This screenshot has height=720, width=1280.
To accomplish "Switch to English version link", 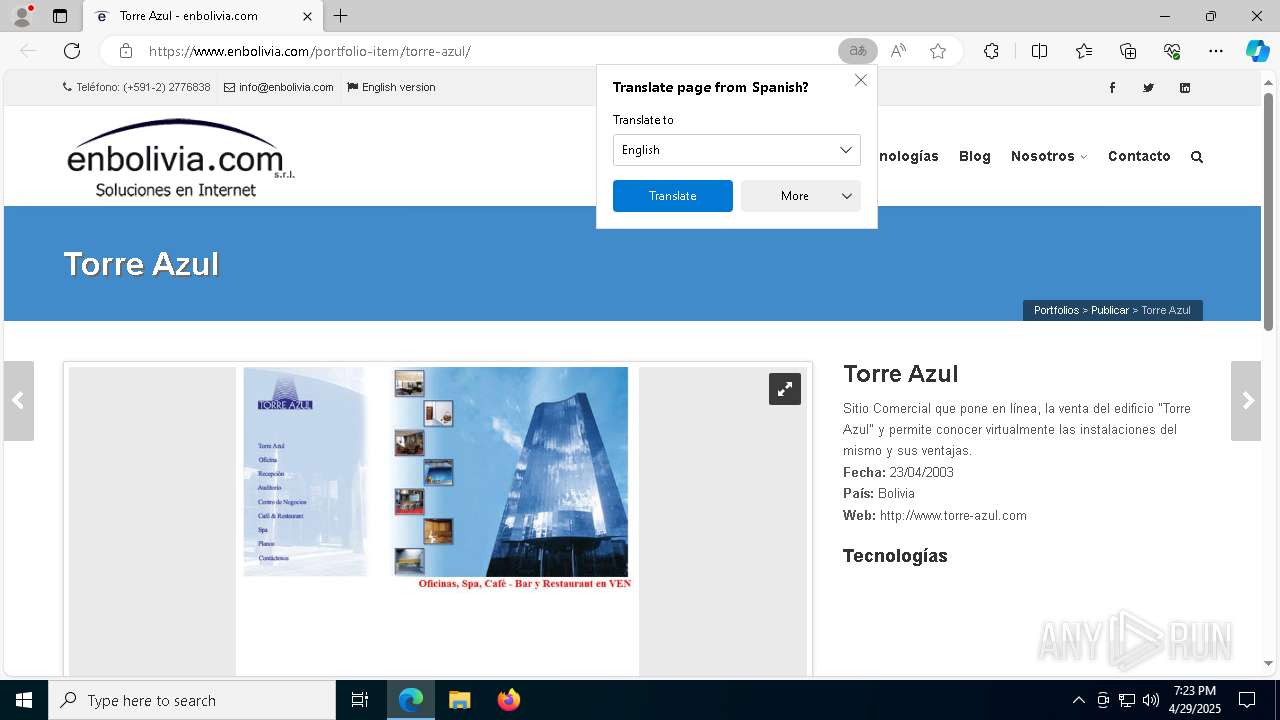I will [x=391, y=87].
